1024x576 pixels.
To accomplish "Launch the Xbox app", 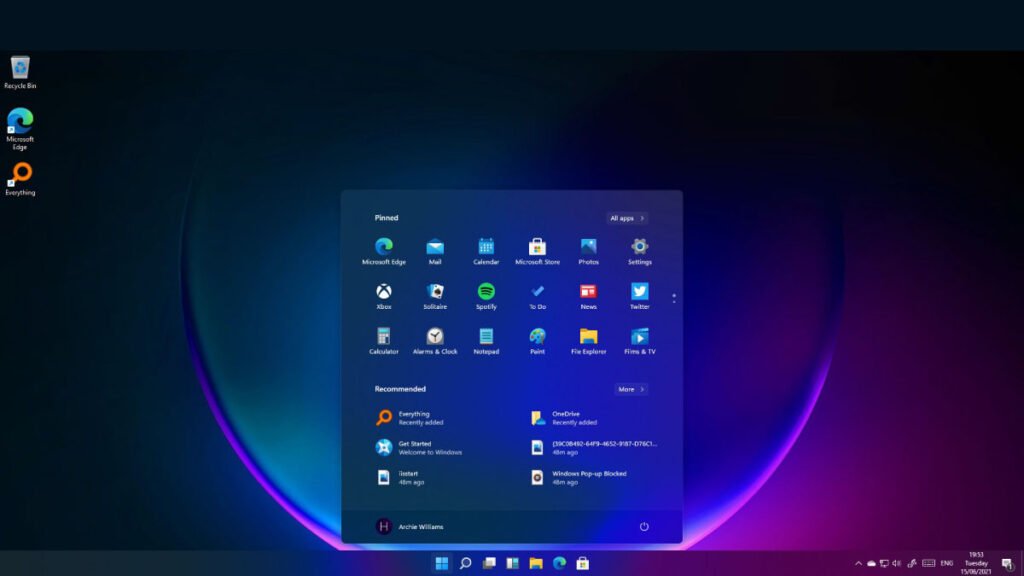I will pyautogui.click(x=383, y=295).
